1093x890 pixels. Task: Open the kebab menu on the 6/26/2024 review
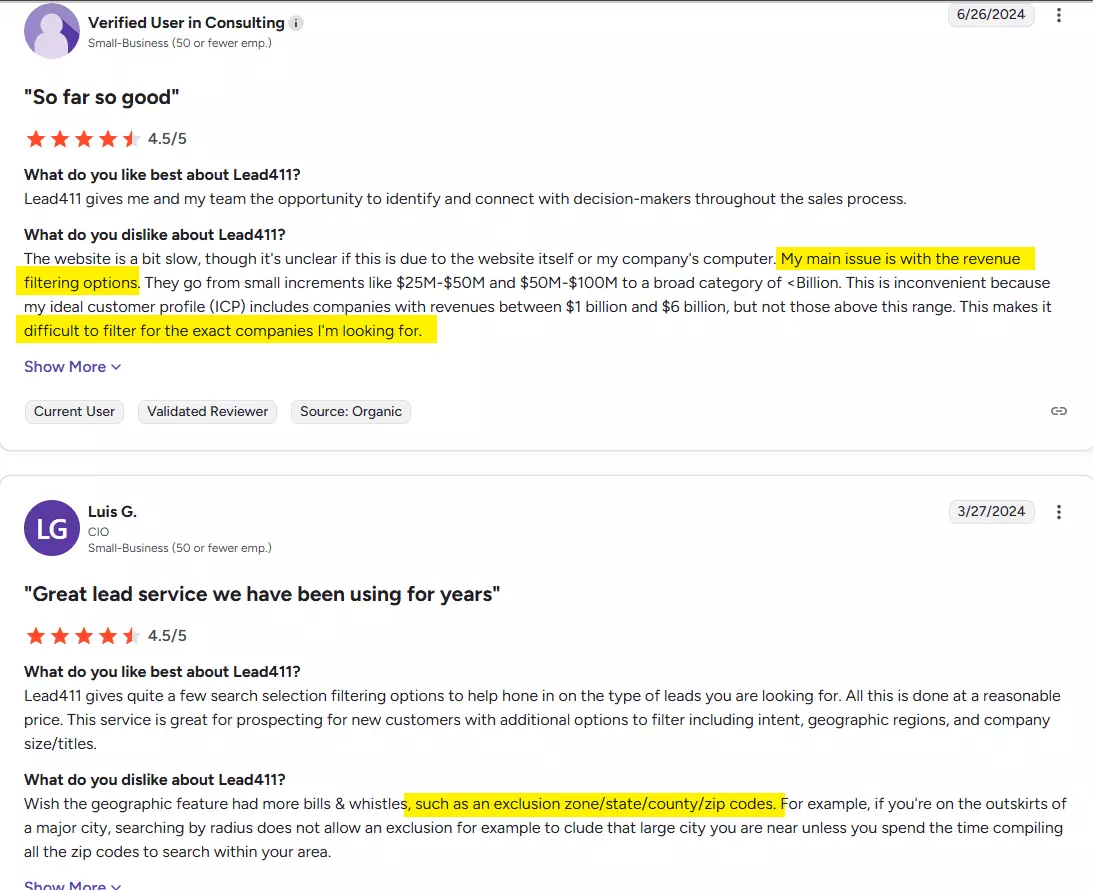(x=1059, y=15)
